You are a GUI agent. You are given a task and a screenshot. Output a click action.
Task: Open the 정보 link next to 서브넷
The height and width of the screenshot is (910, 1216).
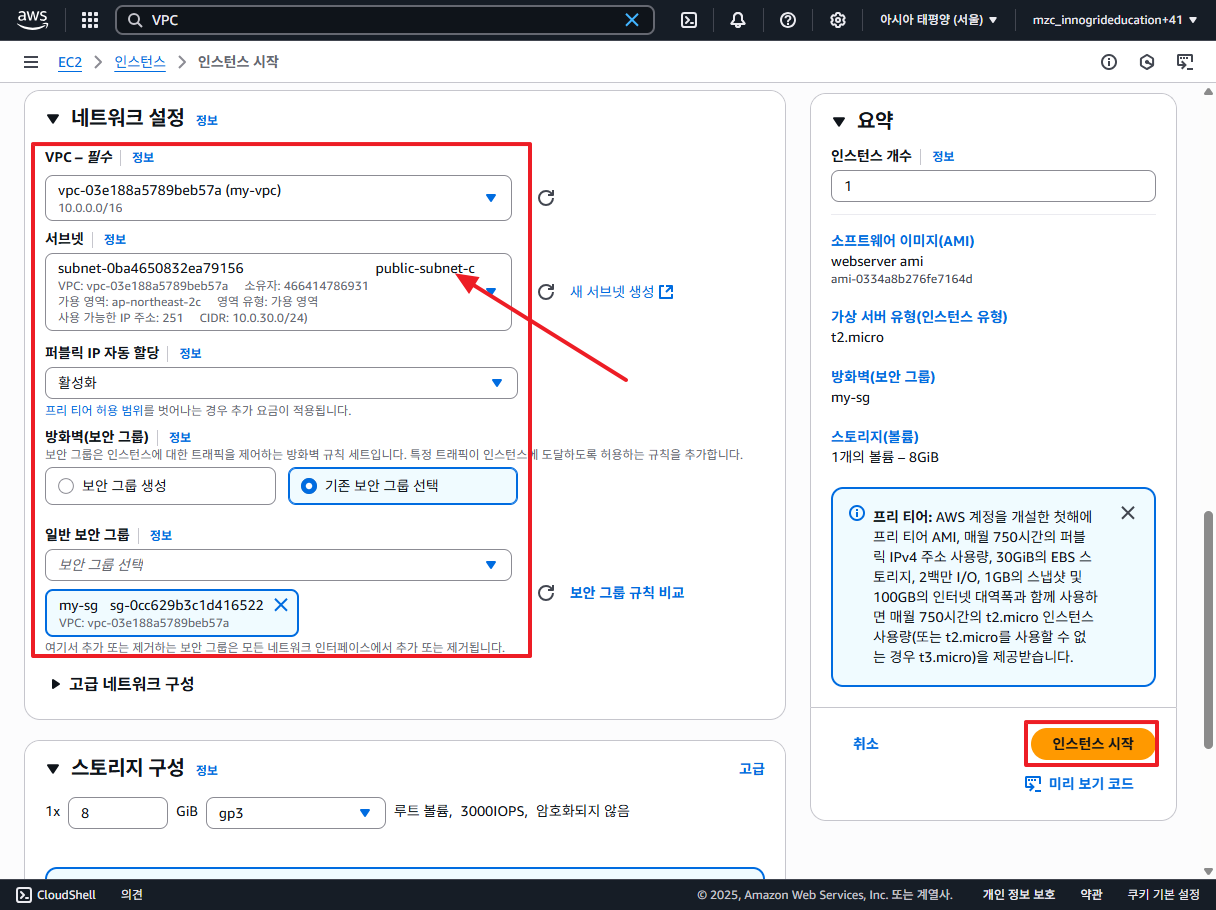tap(115, 239)
